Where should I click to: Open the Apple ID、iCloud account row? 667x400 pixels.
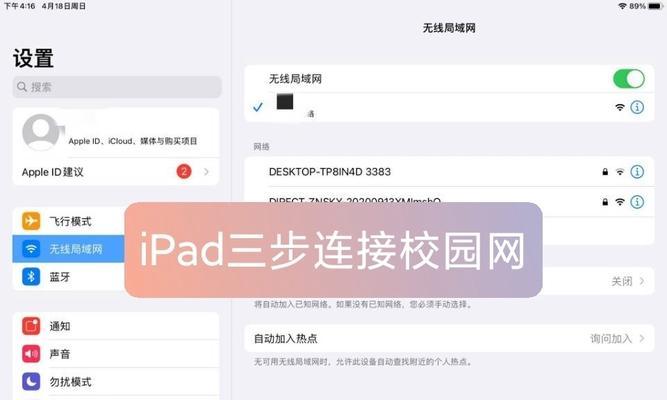tap(116, 132)
